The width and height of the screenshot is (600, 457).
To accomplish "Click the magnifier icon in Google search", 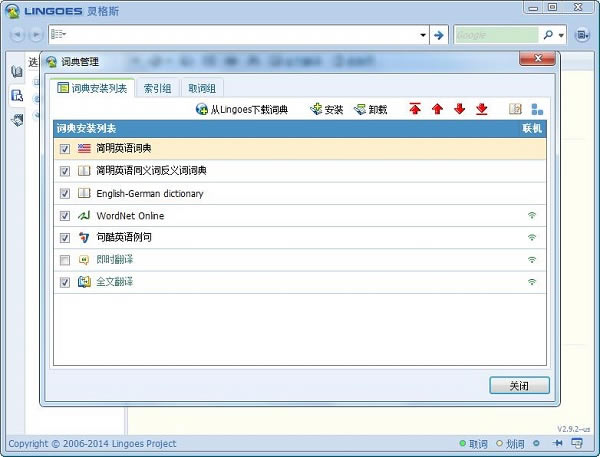I will click(548, 35).
